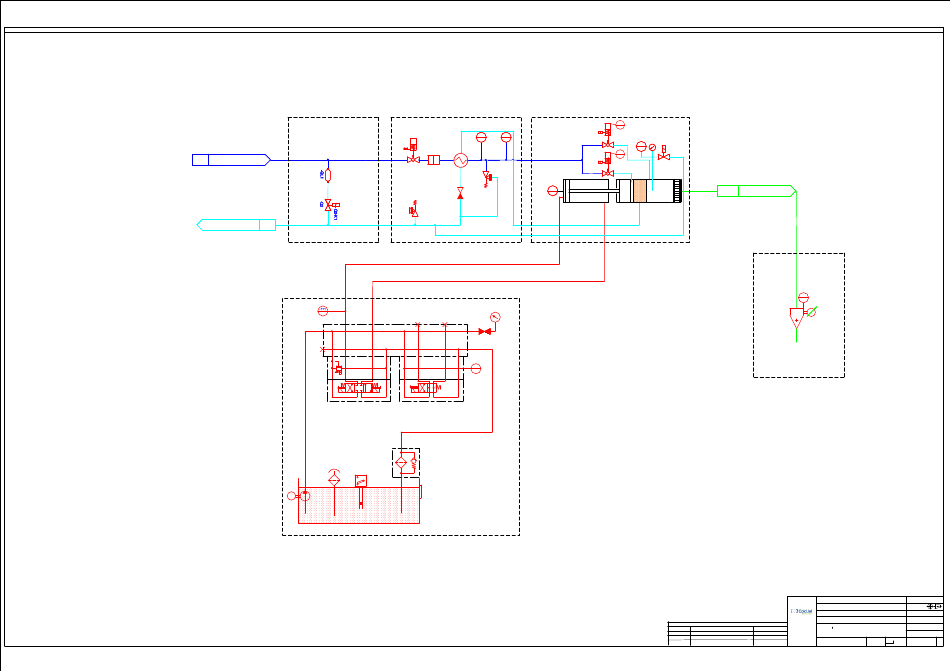
Task: Click the red valve on cyan line near cylinder outlet
Action: [664, 154]
